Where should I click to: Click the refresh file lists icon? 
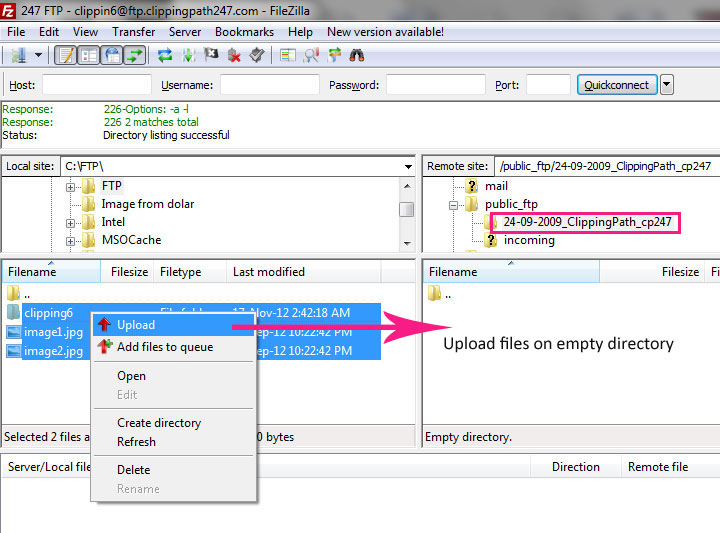(x=165, y=56)
